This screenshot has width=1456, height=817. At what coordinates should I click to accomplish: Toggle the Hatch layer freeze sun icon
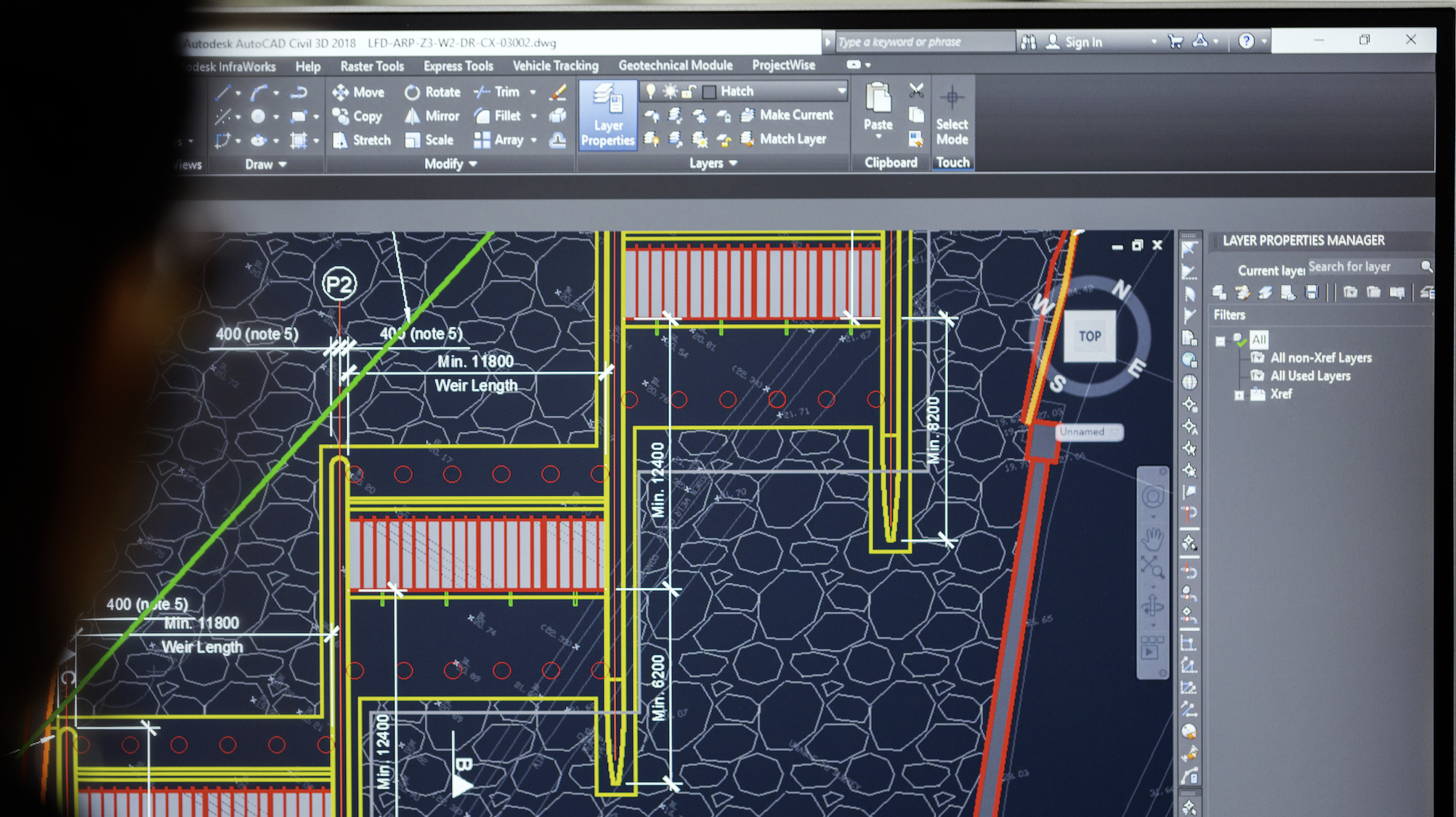(x=670, y=91)
